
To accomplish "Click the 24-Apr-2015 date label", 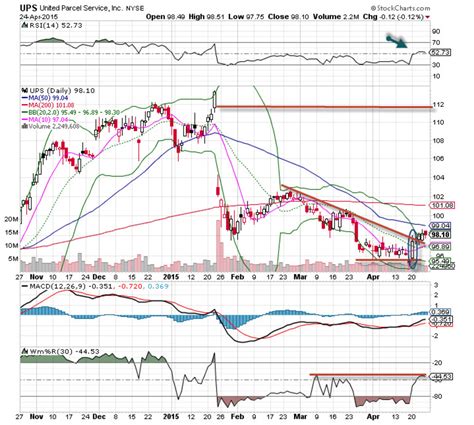I will [x=39, y=17].
